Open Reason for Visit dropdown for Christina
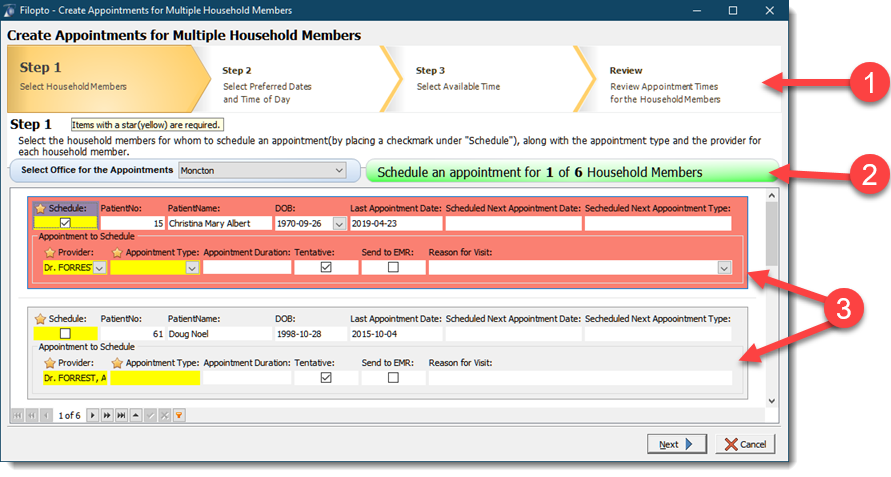The height and width of the screenshot is (477, 891). (723, 268)
